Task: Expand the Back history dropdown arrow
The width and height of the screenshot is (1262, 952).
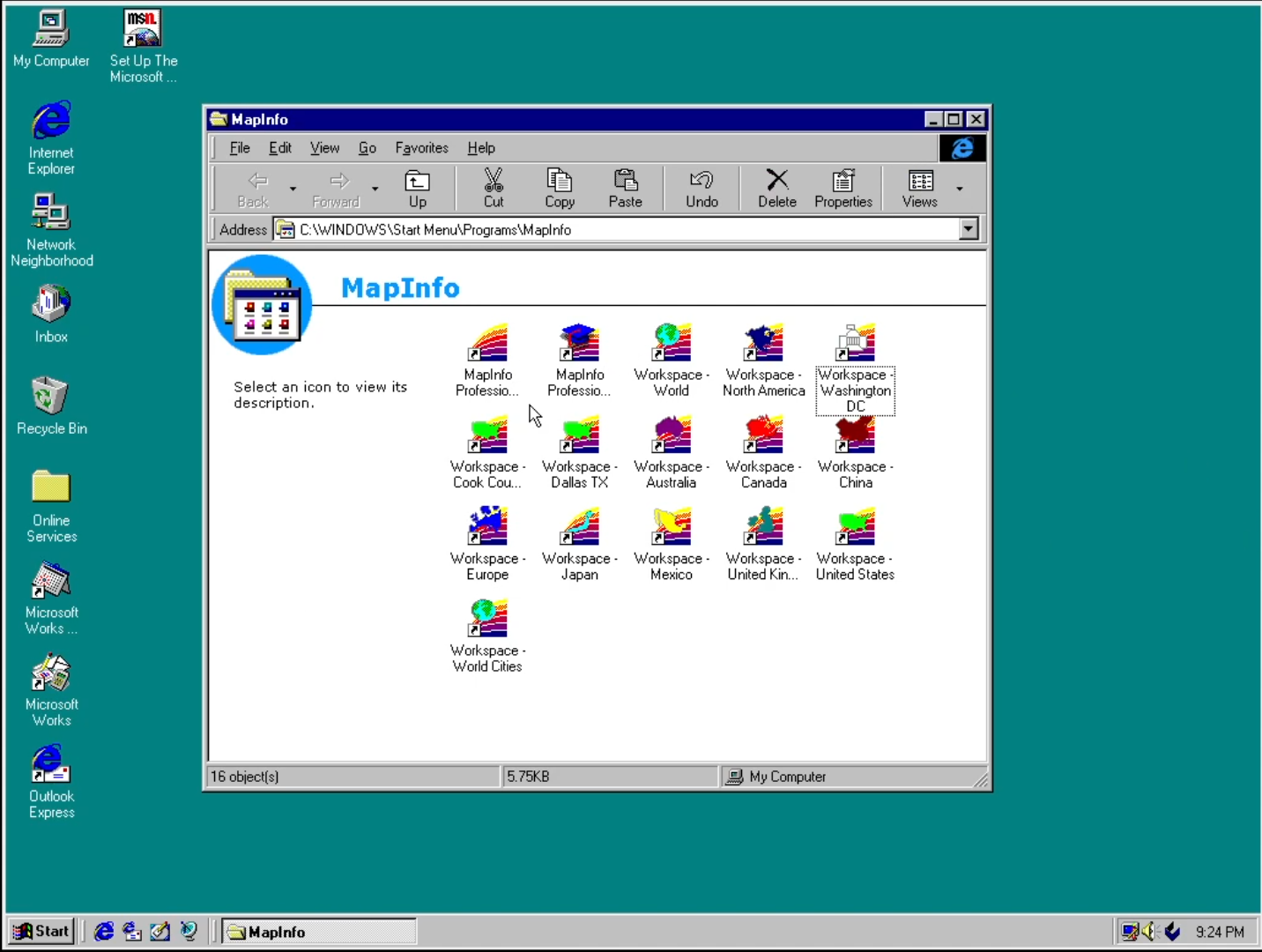Action: click(293, 189)
